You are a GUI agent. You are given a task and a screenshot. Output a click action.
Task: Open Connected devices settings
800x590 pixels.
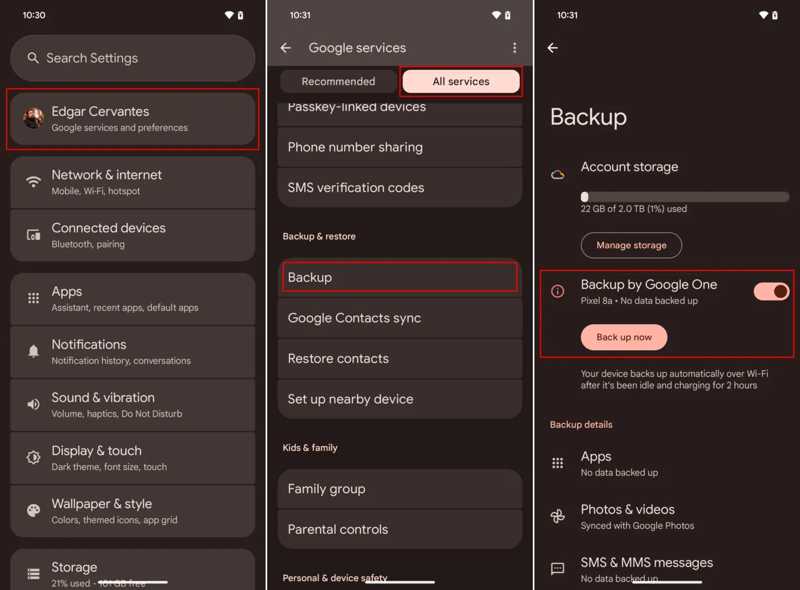point(133,235)
